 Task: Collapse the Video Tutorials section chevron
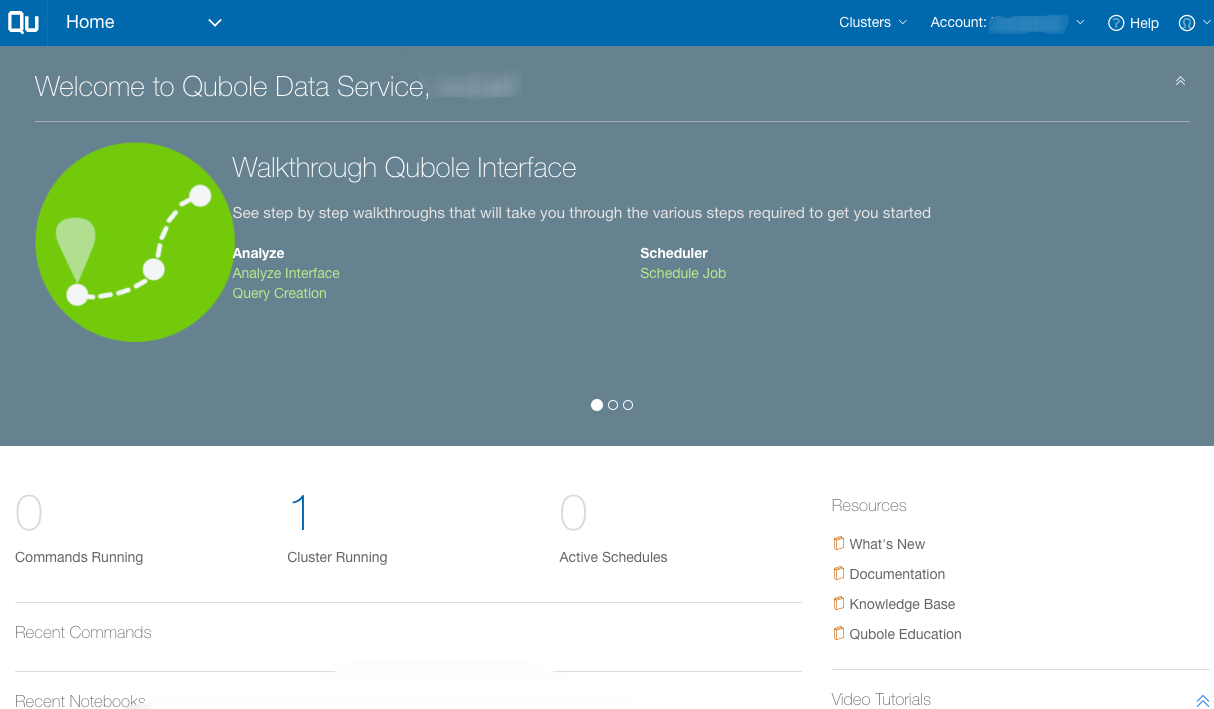(x=1203, y=701)
